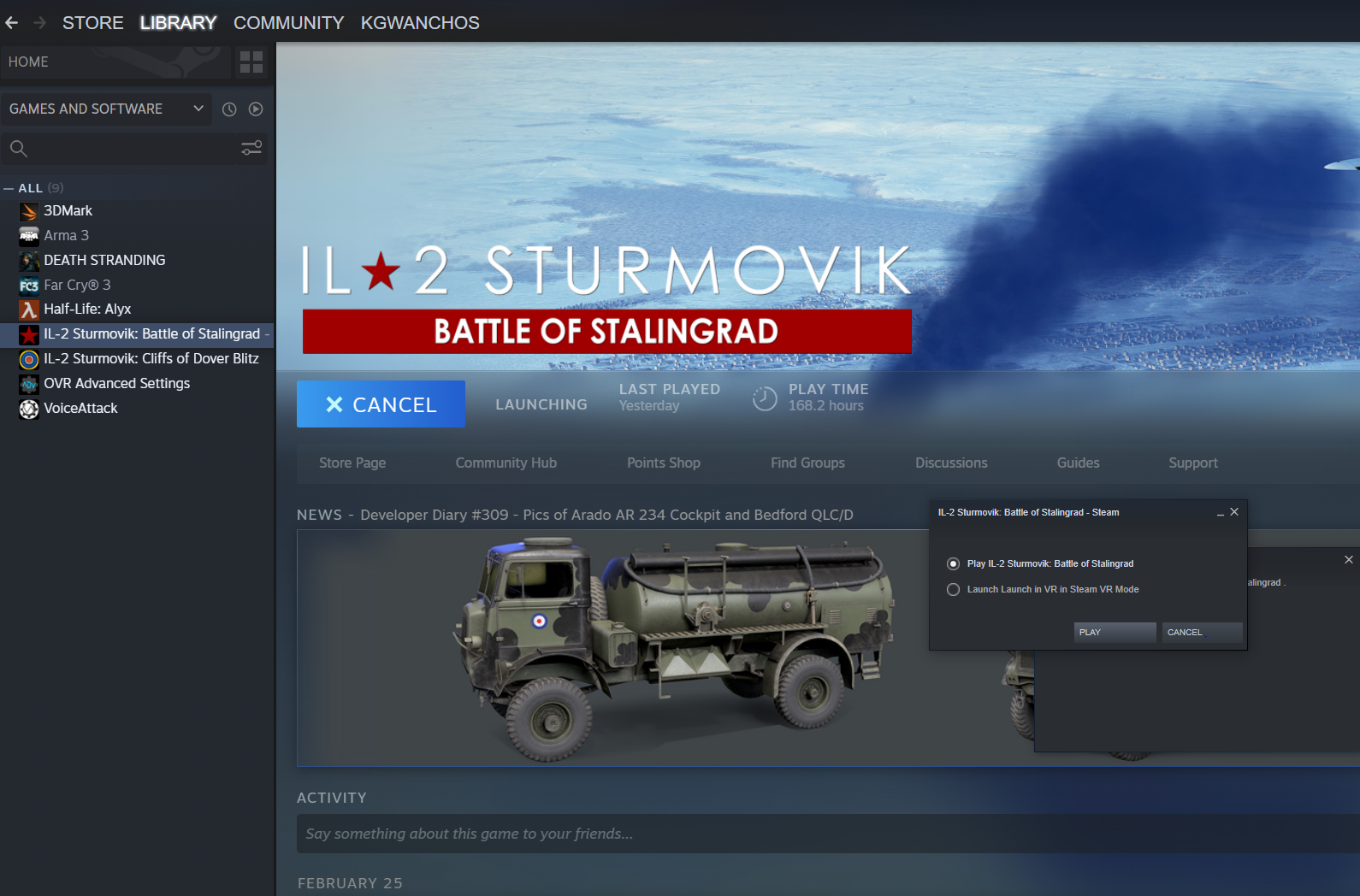Open Support link
This screenshot has height=896, width=1360.
[1193, 463]
